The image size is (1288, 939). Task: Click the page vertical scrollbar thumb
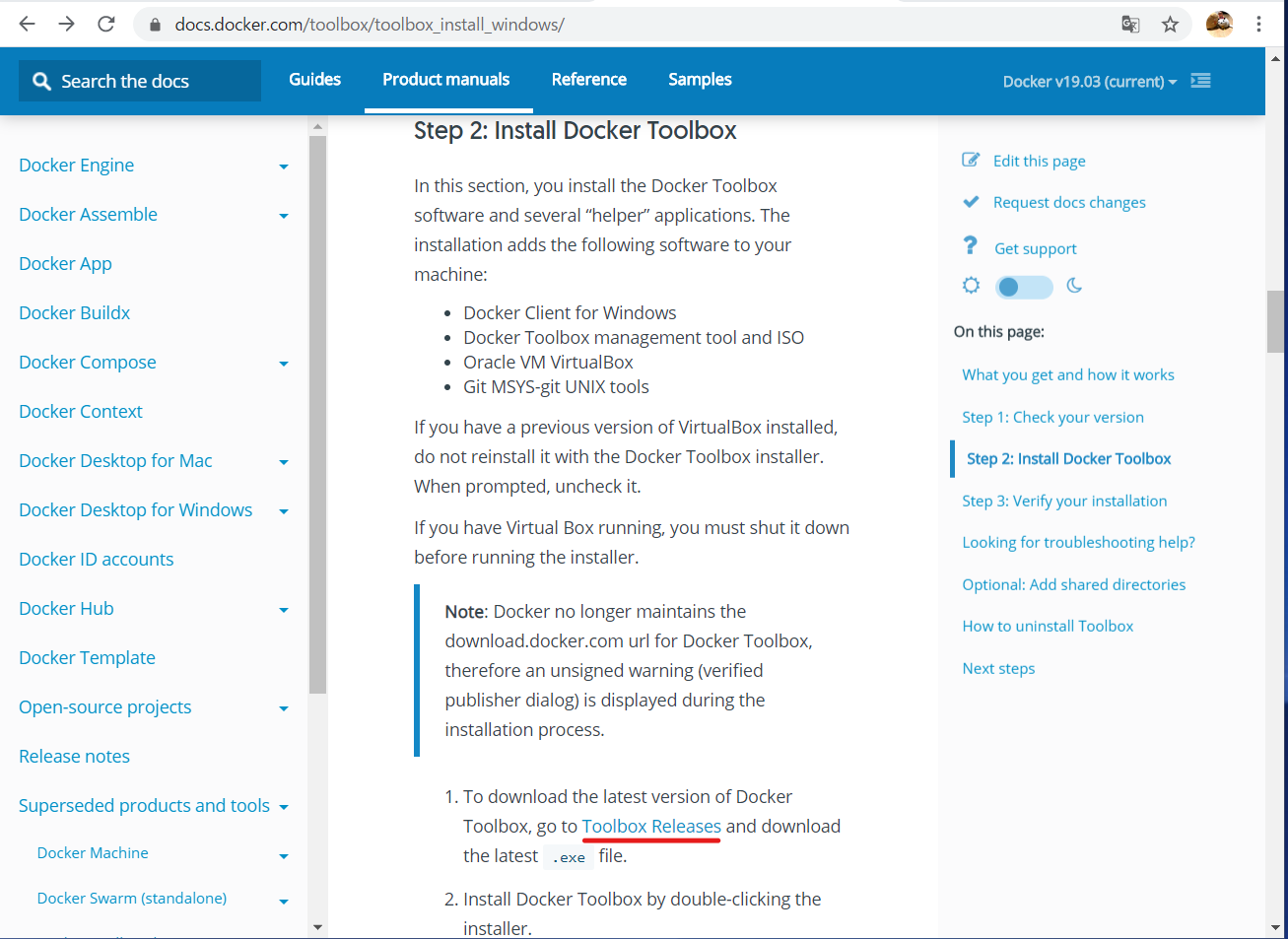1276,321
